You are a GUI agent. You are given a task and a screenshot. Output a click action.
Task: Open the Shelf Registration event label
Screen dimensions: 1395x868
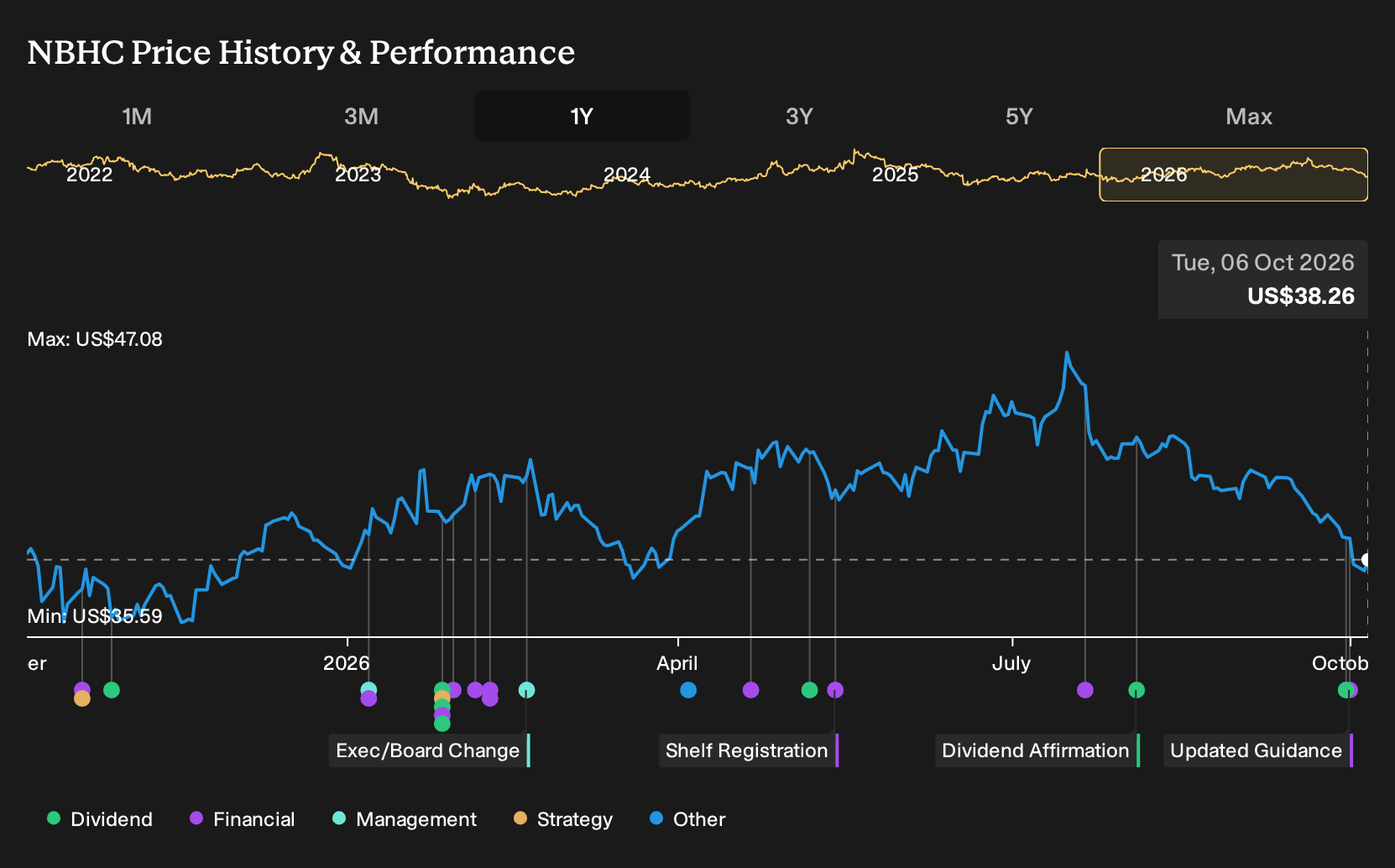pyautogui.click(x=749, y=750)
